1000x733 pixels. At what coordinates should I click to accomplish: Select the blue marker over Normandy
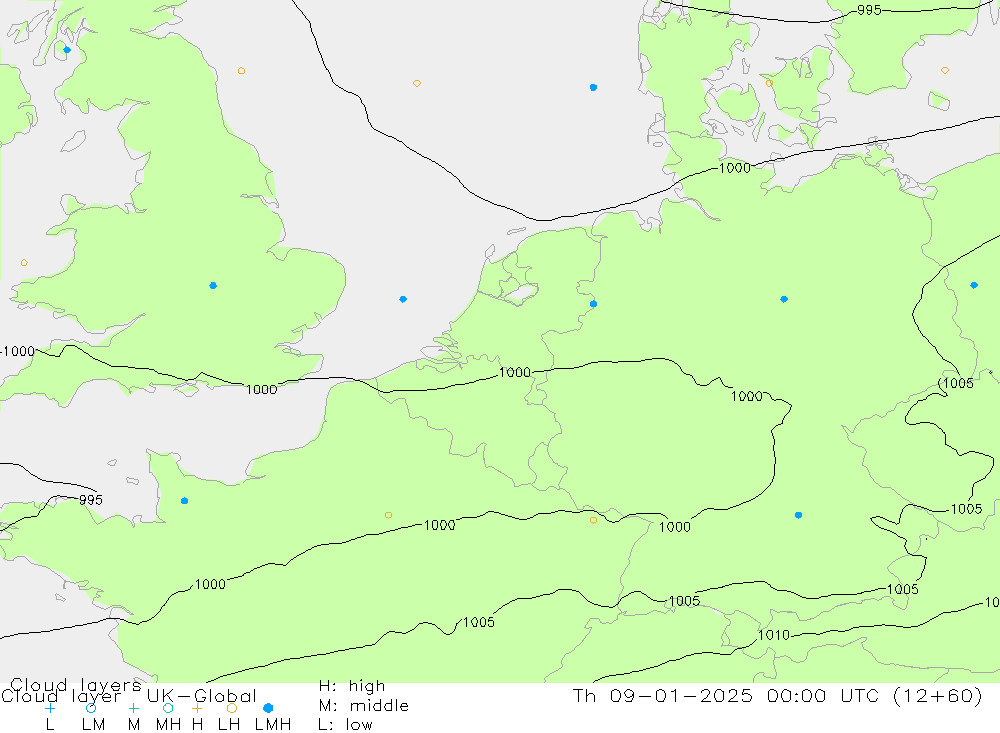point(184,501)
